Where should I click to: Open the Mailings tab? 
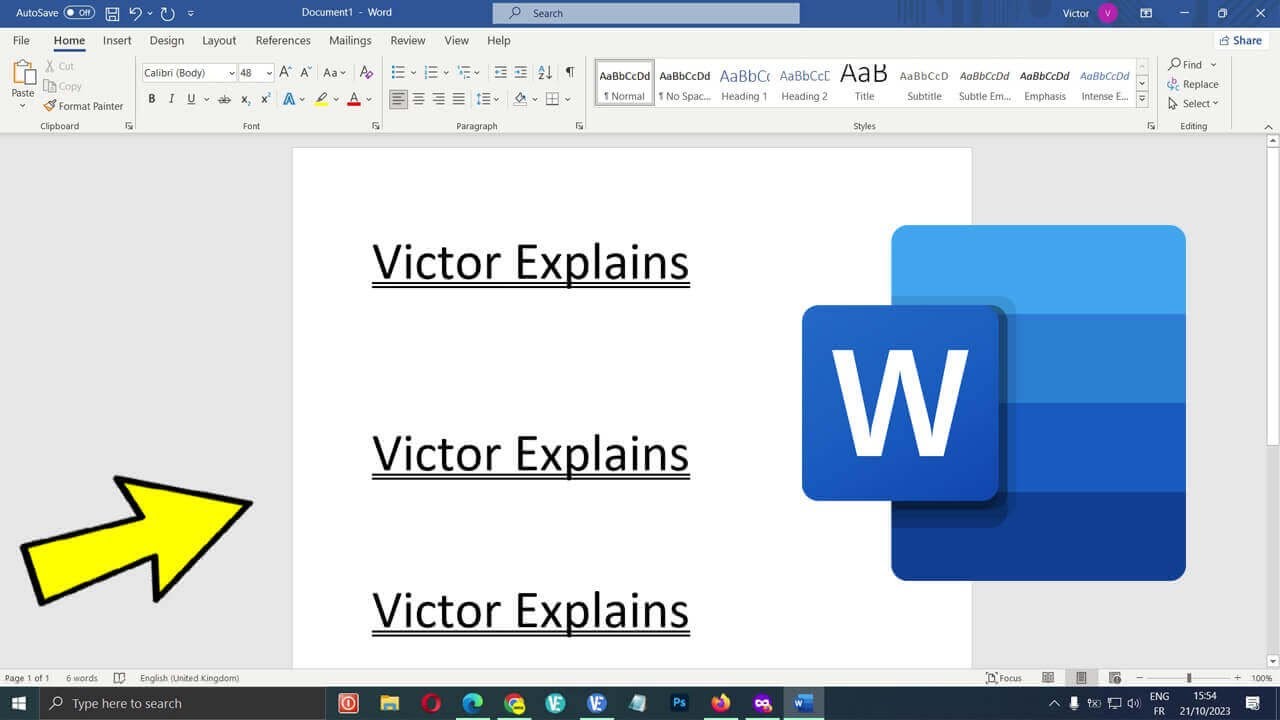(x=350, y=41)
